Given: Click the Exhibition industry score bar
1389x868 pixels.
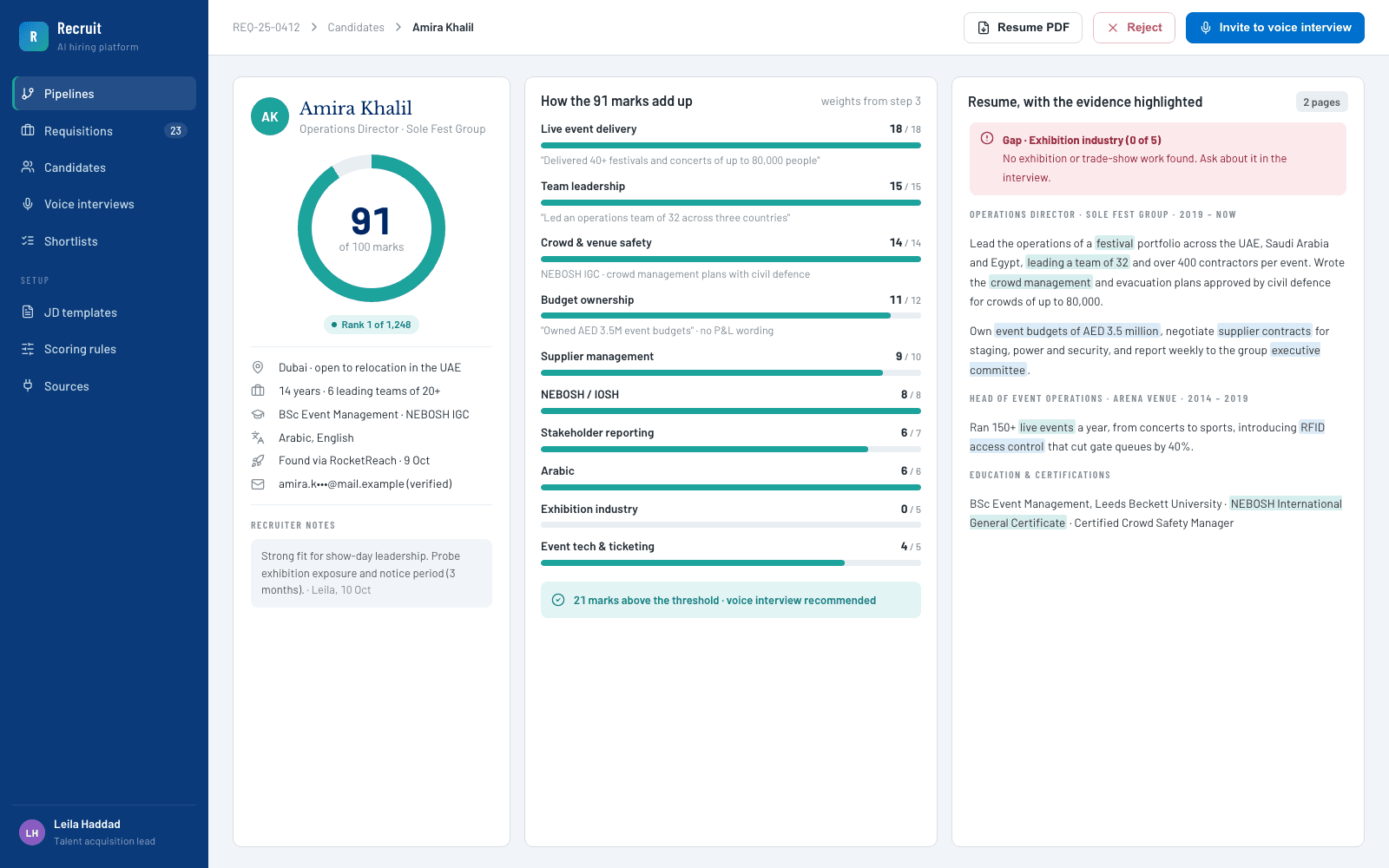Looking at the screenshot, I should point(731,525).
